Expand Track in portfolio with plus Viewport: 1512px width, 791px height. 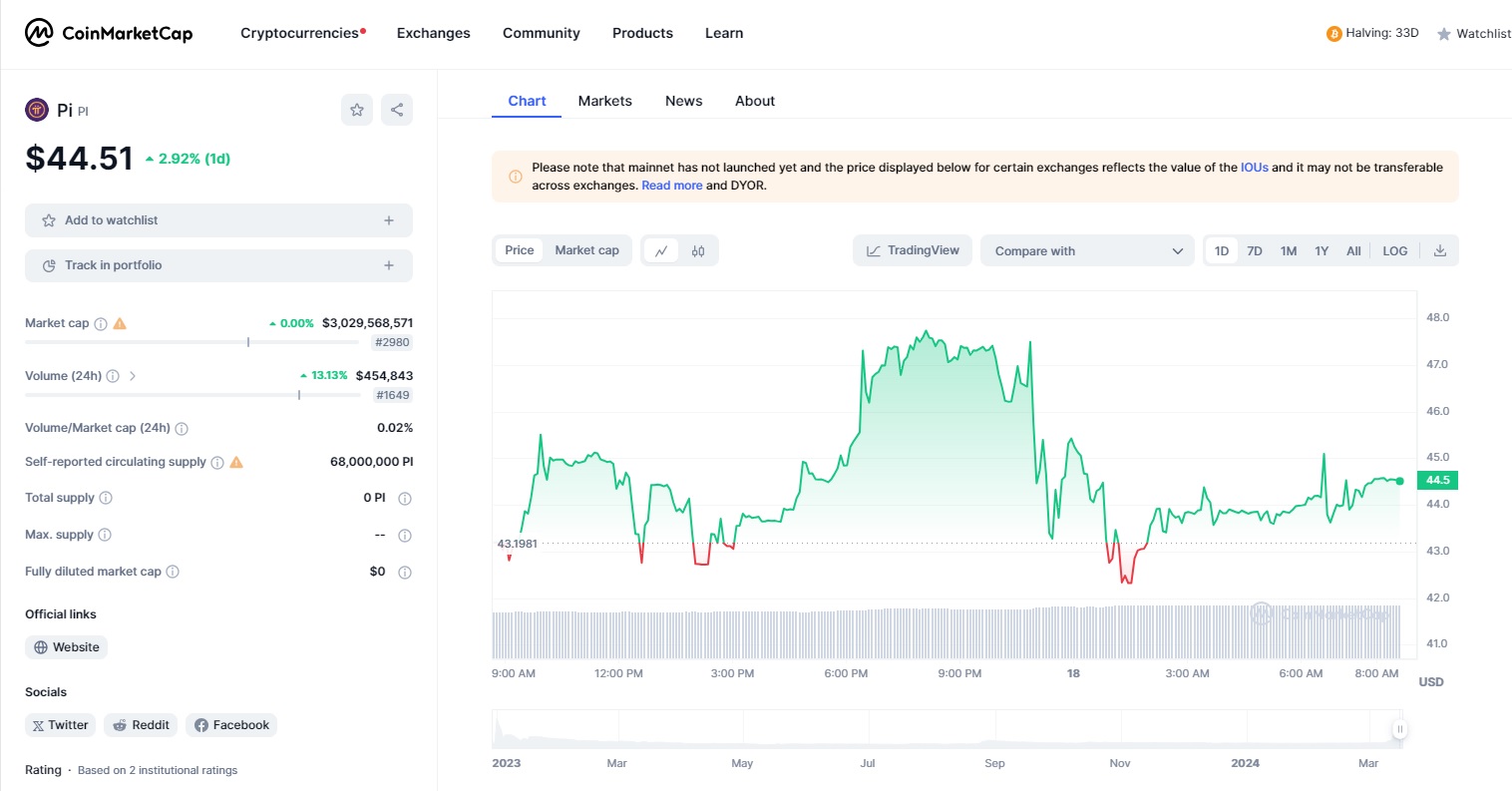[389, 265]
